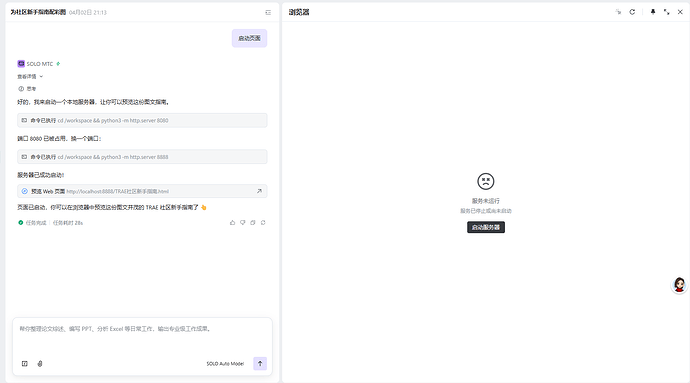Click the green spark icon next to SOLO MTC
The height and width of the screenshot is (383, 690).
[x=58, y=64]
